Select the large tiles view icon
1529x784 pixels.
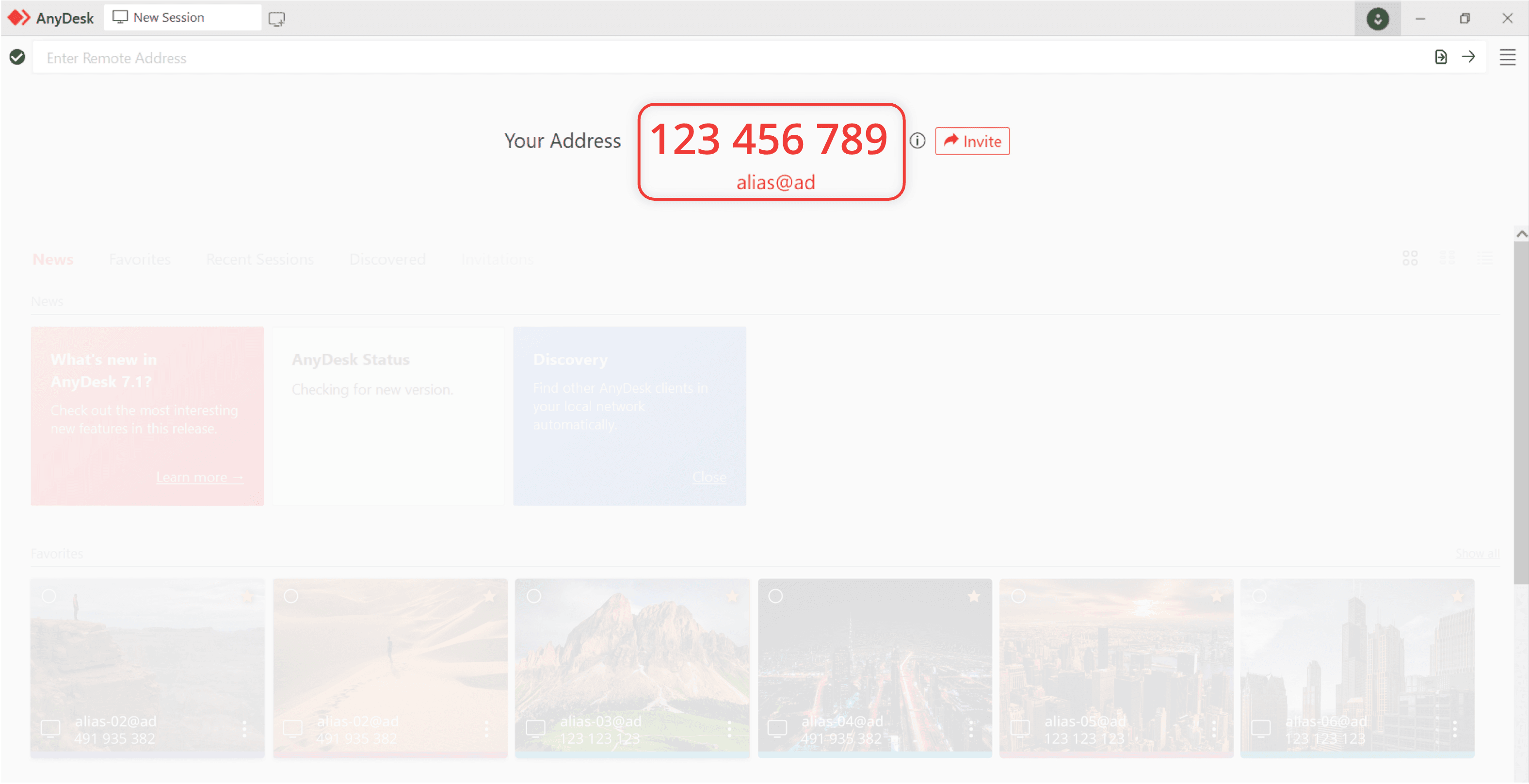pyautogui.click(x=1410, y=258)
